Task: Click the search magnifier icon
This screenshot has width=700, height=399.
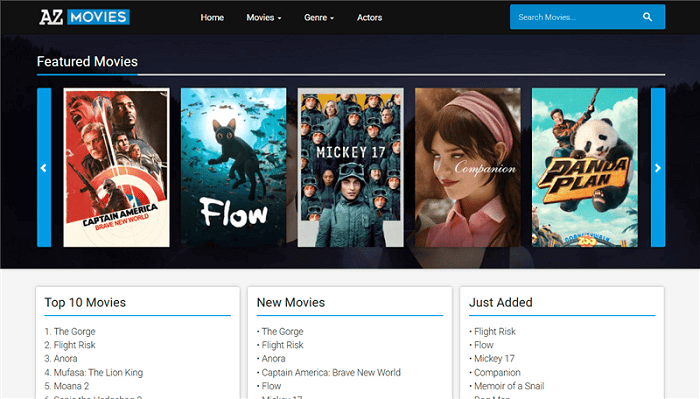Action: coord(647,17)
